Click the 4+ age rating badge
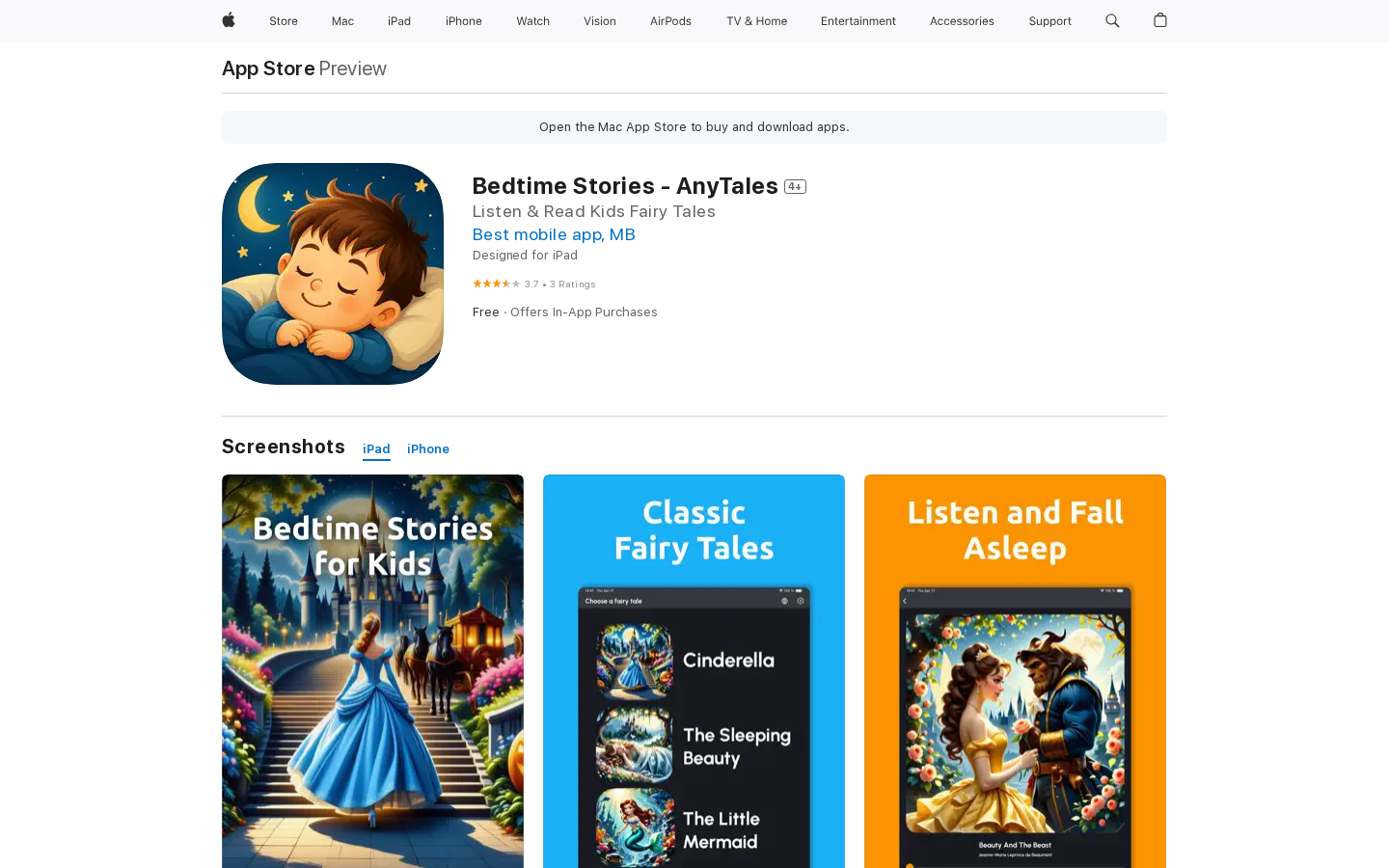1389x868 pixels. pos(795,187)
